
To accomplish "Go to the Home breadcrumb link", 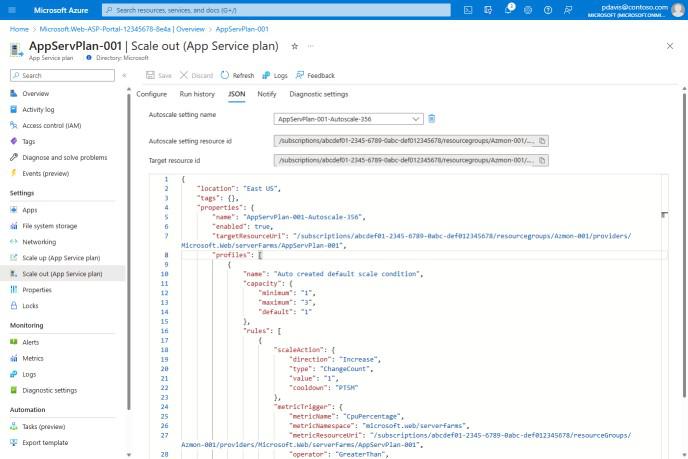I will pos(19,29).
